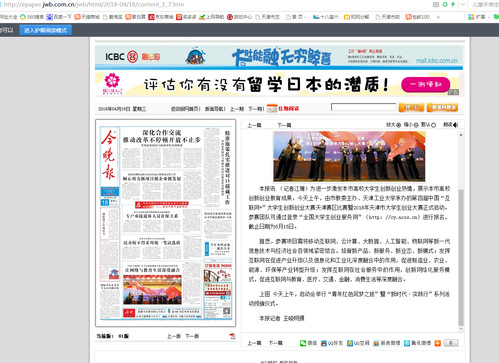499x363 pixels.
Task: Expand bookmarks bar overflow chevron
Action: click(x=438, y=17)
